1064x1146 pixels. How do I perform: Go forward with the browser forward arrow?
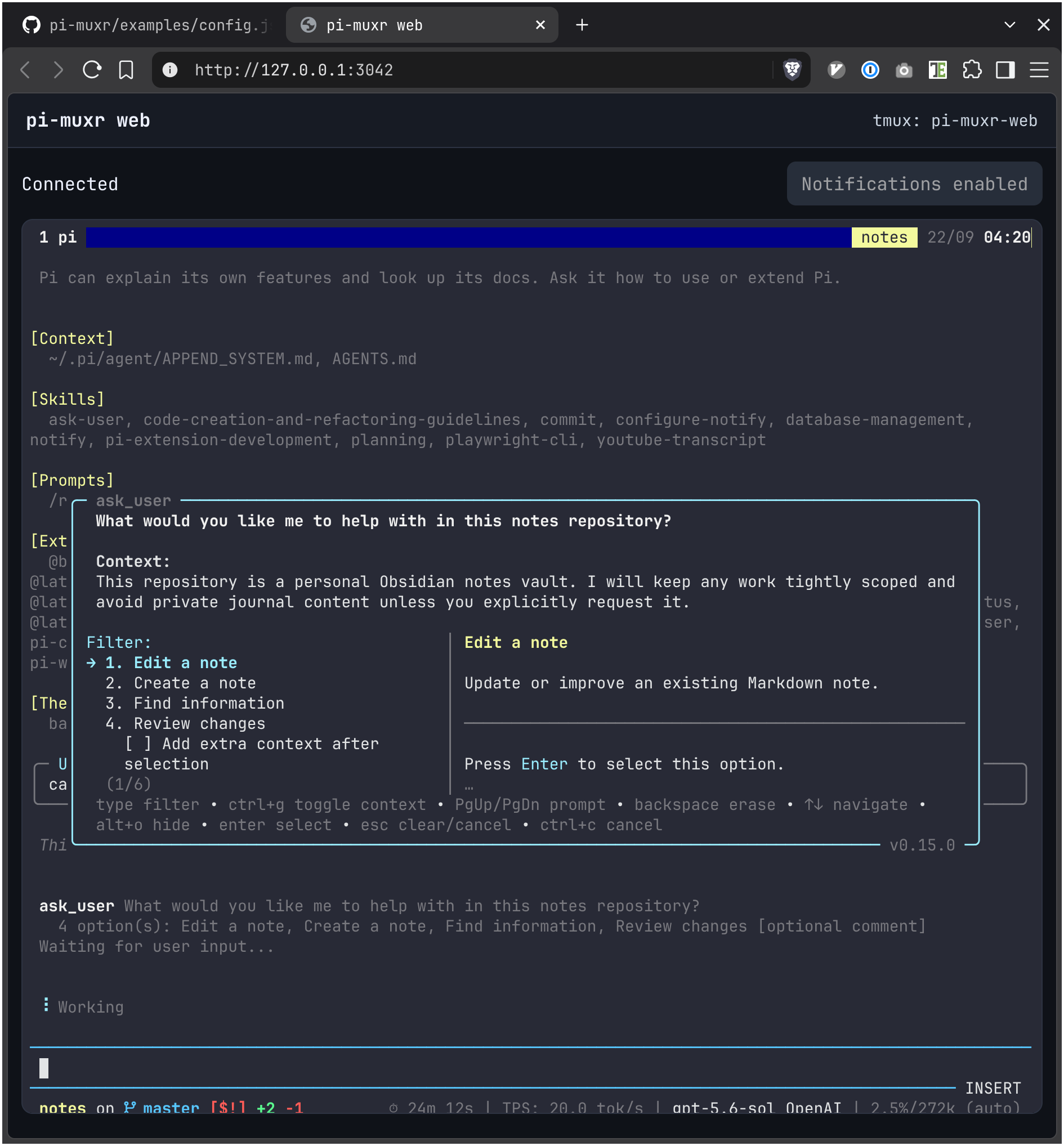click(x=58, y=70)
